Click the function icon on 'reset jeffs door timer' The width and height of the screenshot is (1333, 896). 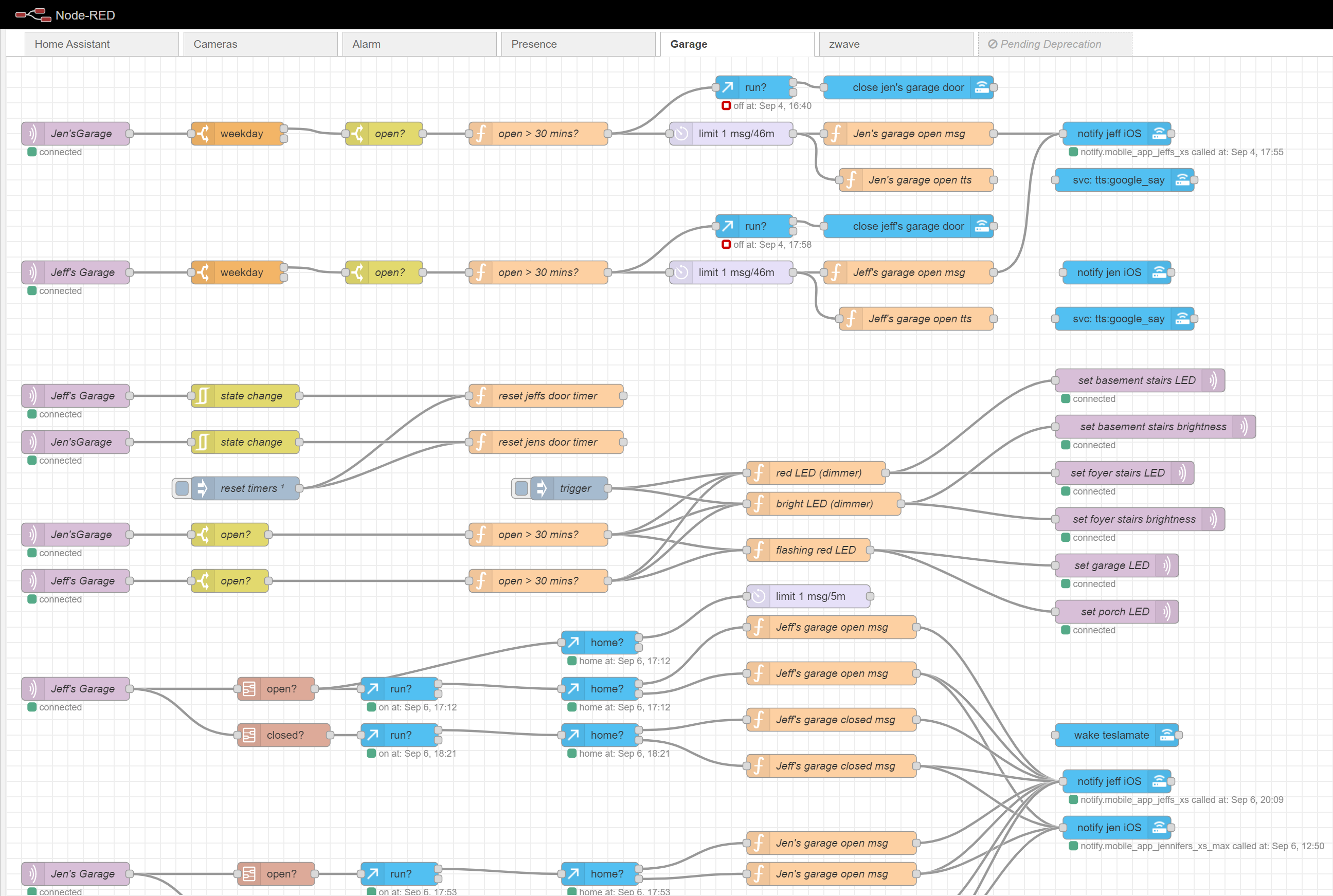(x=481, y=395)
